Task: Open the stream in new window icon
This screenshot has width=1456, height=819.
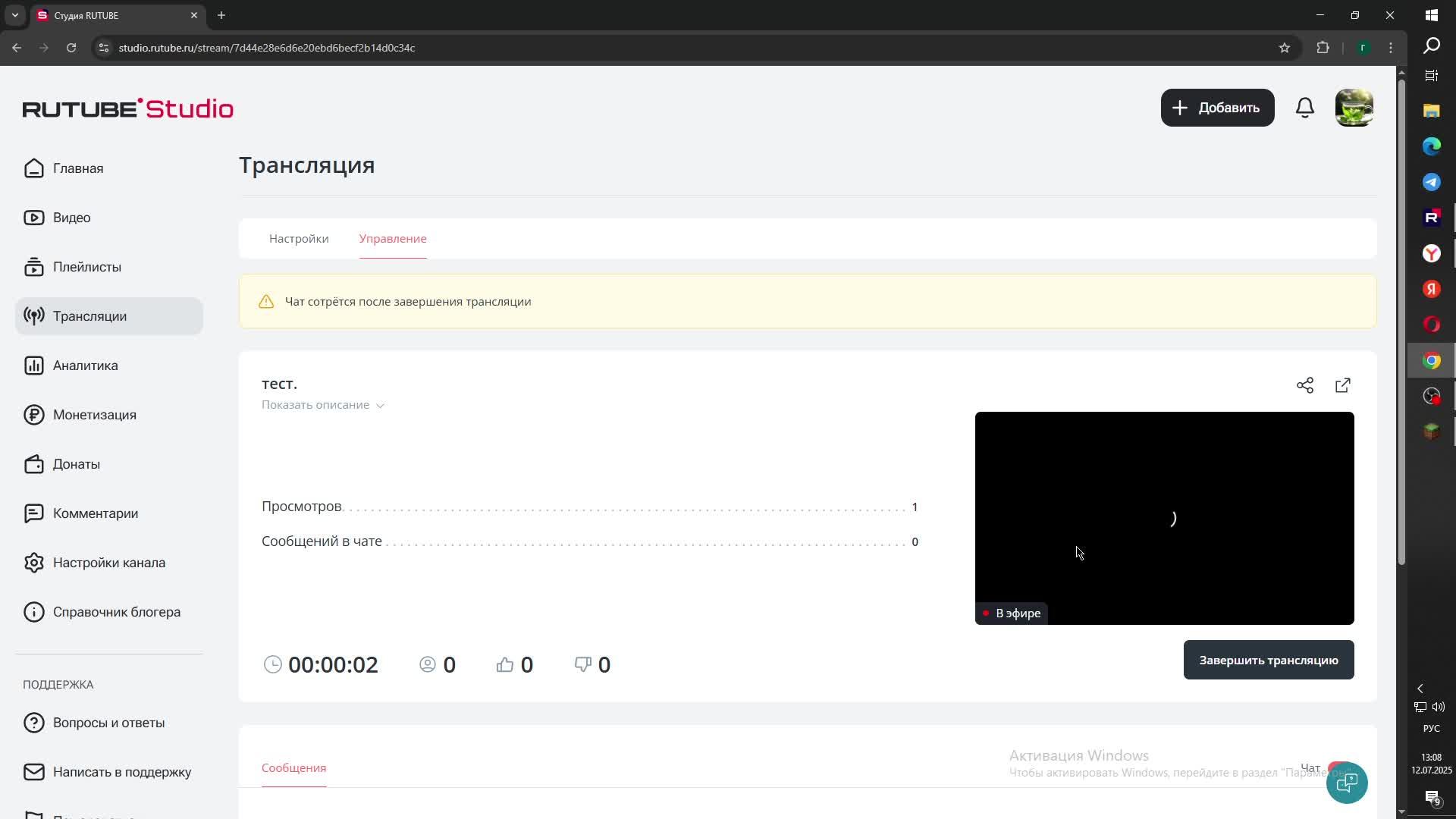Action: point(1342,385)
